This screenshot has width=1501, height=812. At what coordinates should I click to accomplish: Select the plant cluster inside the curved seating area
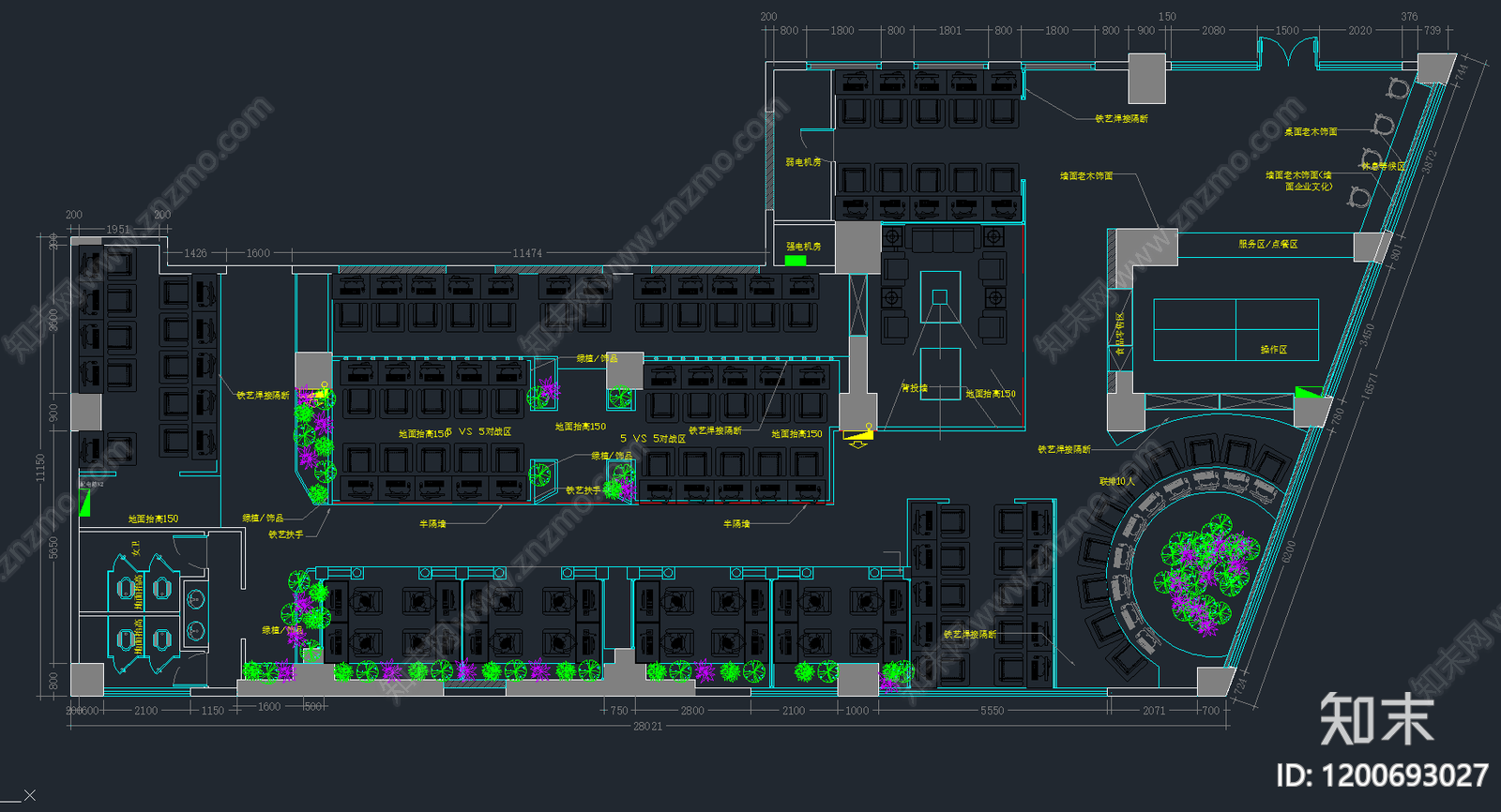(x=1205, y=572)
